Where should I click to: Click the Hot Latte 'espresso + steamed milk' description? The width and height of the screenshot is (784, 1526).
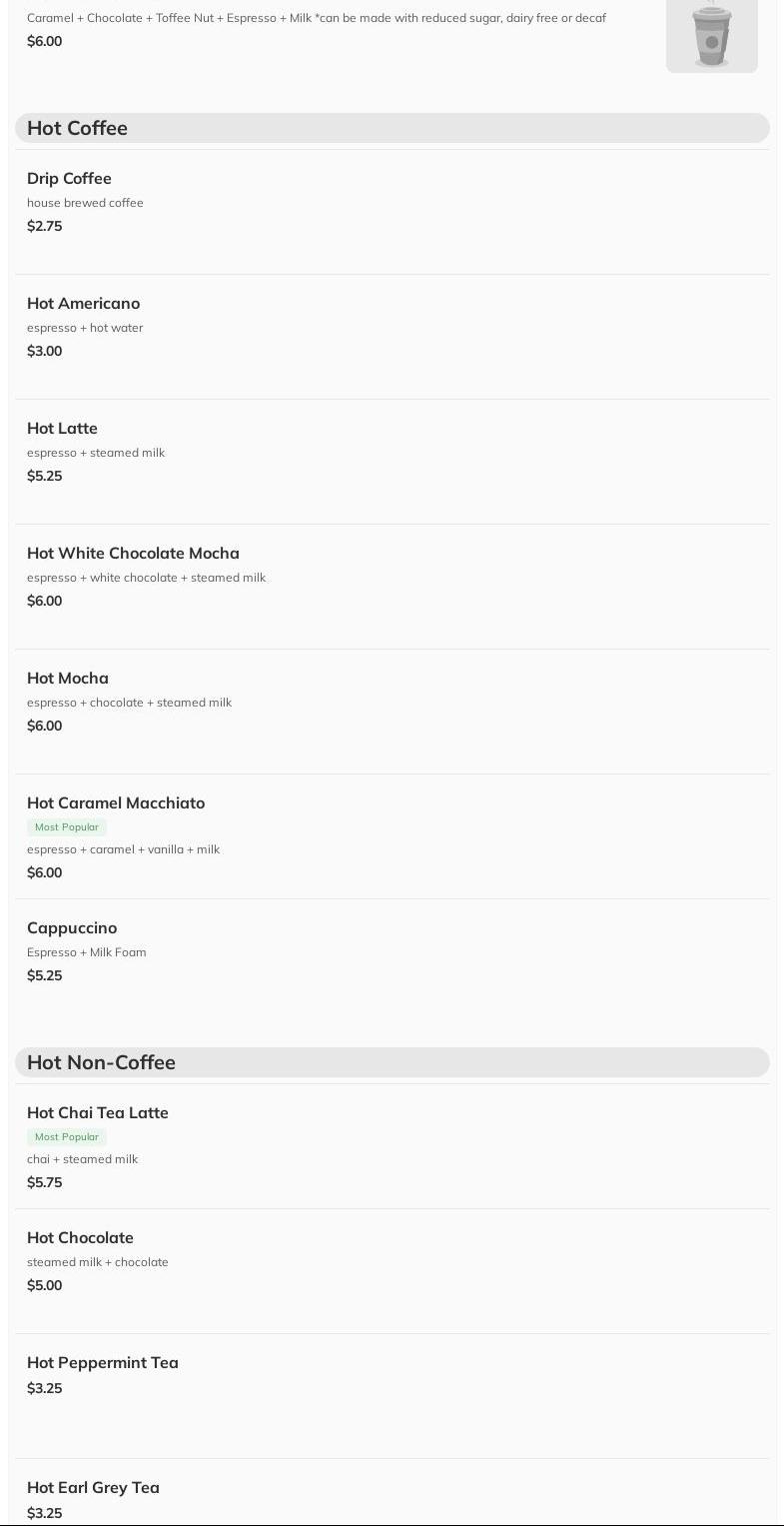(x=96, y=453)
